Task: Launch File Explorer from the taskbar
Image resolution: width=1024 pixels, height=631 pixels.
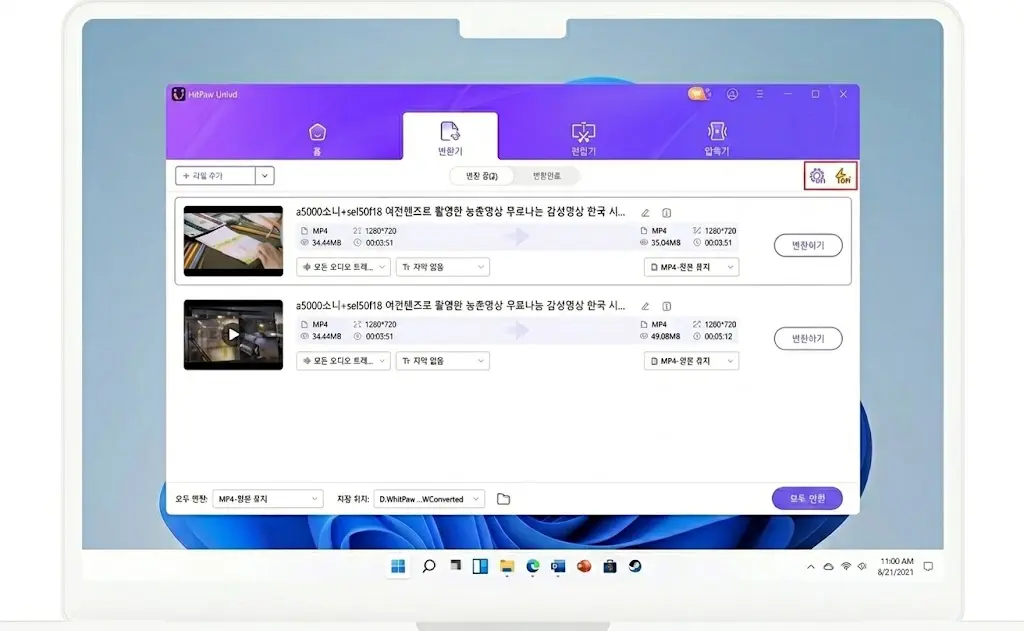Action: [x=507, y=566]
